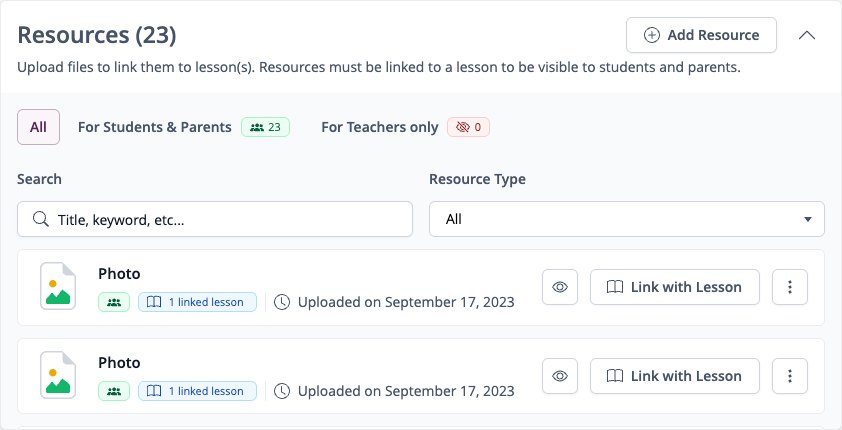Viewport: 842px width, 430px height.
Task: Select the All filter tab
Action: coord(39,127)
